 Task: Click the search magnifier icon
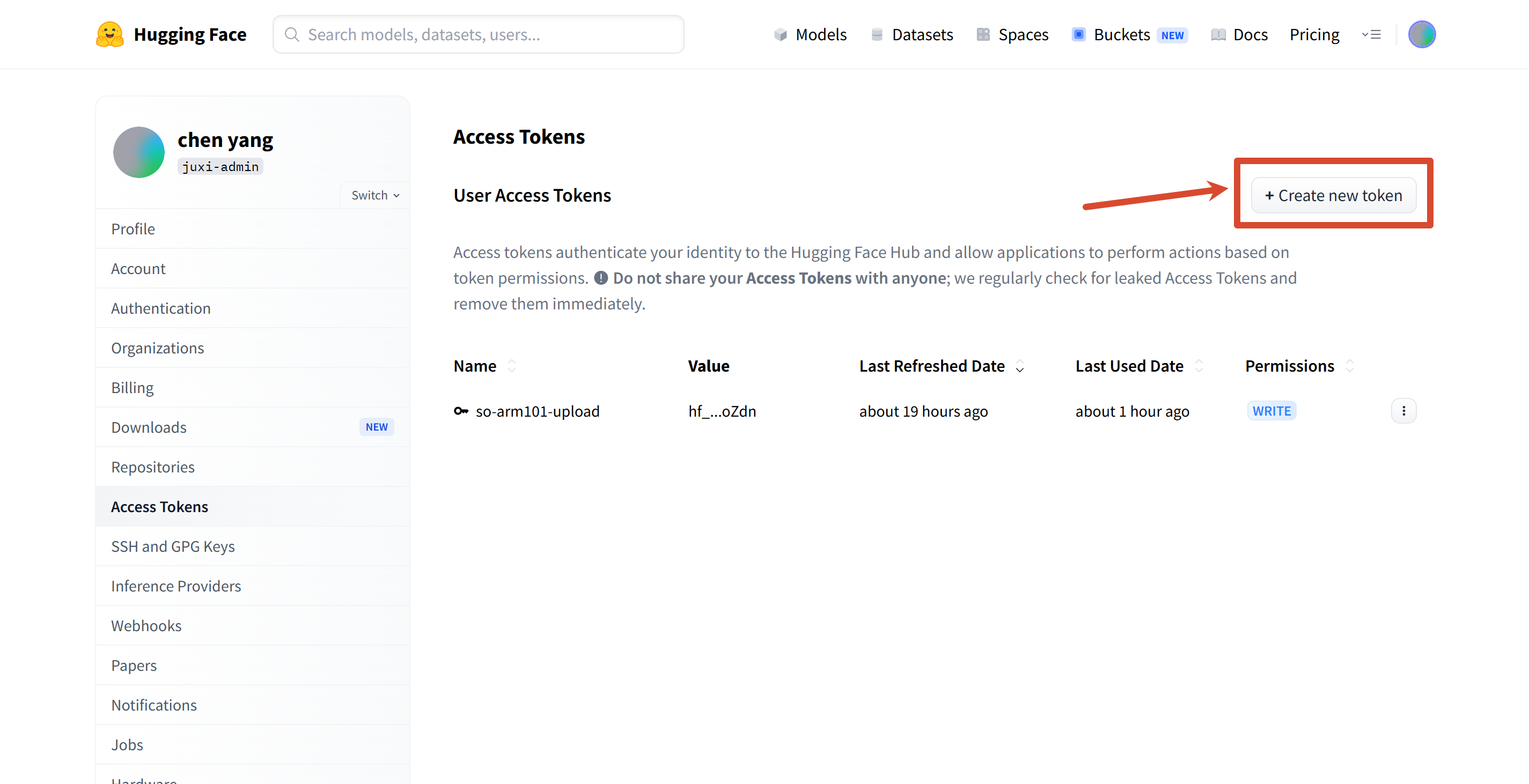click(x=291, y=34)
